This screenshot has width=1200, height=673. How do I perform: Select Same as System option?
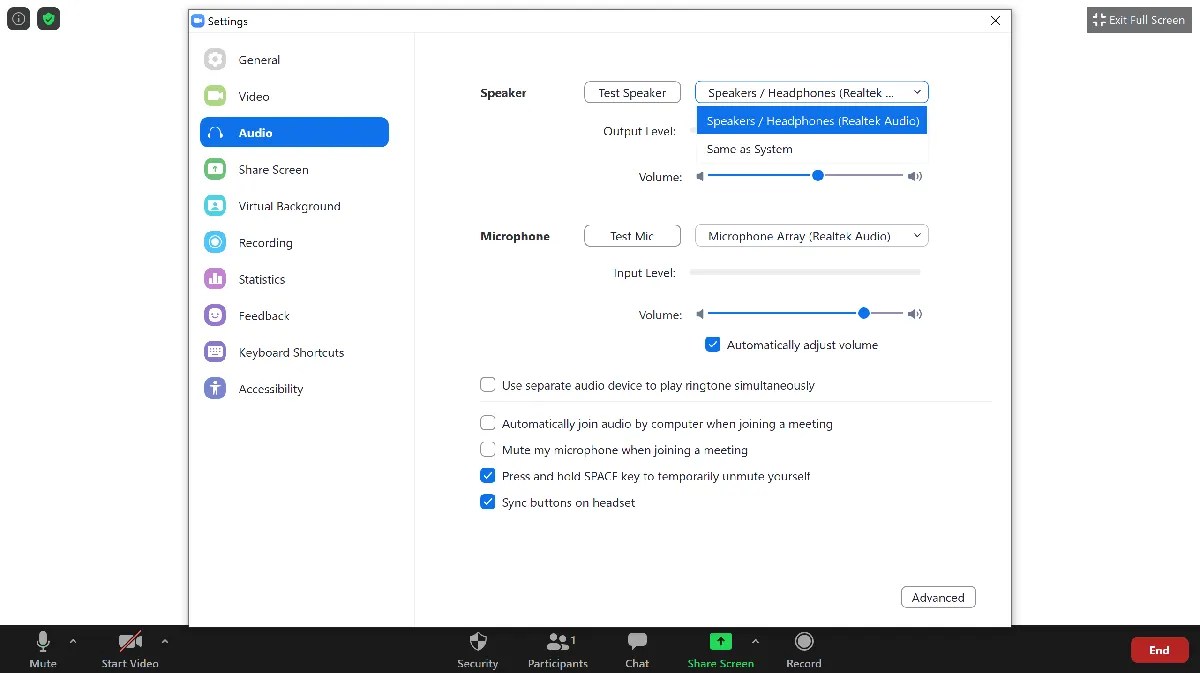pos(812,149)
